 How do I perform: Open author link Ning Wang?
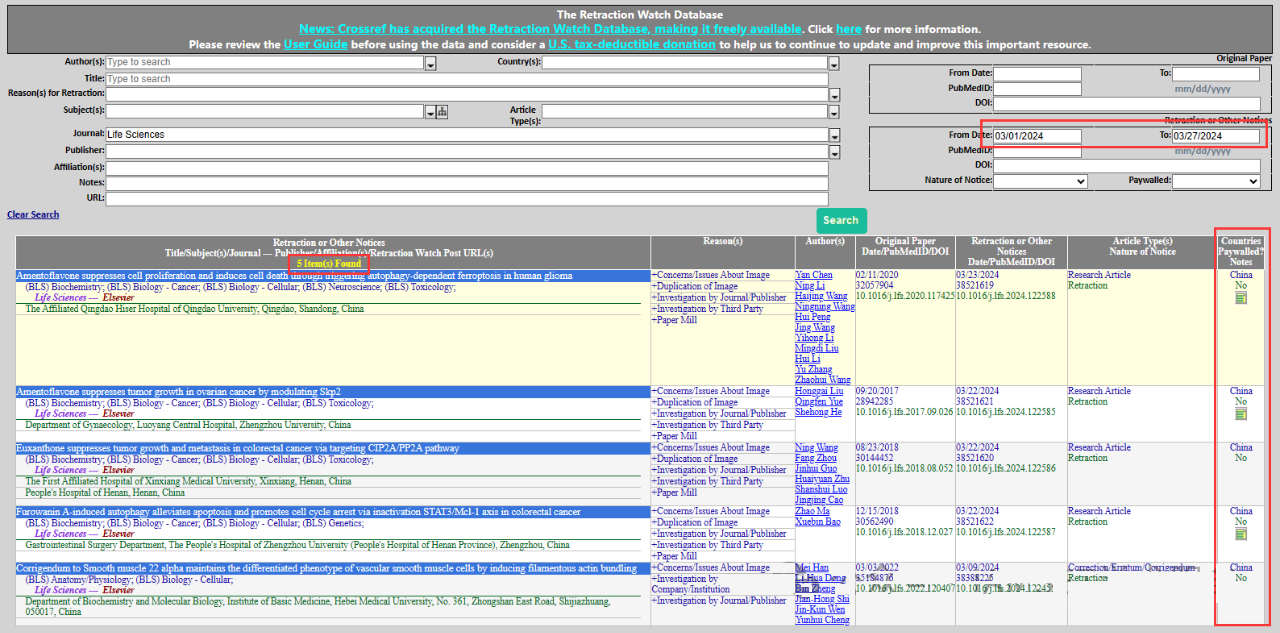coord(816,448)
